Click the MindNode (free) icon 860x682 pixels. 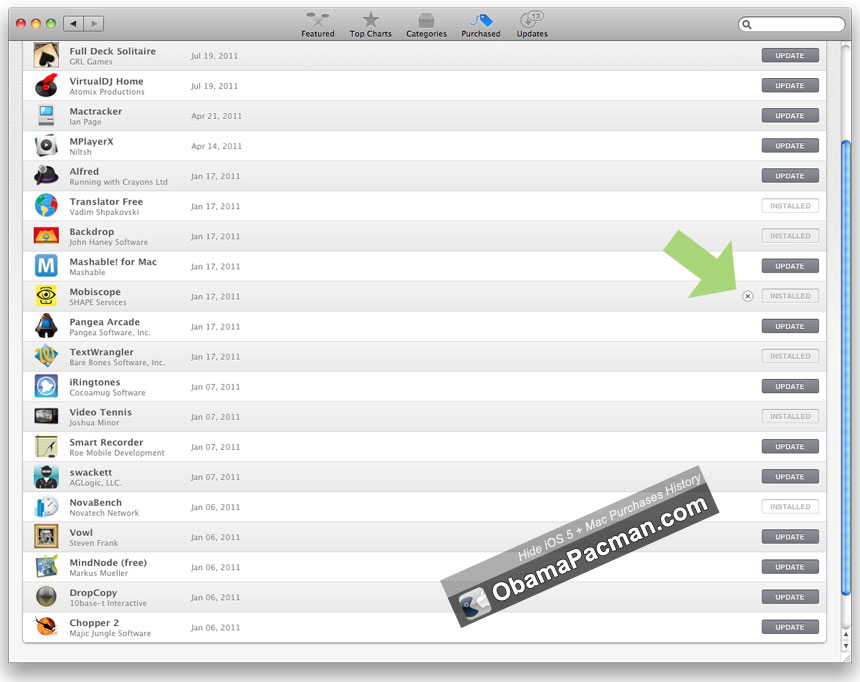[x=46, y=567]
